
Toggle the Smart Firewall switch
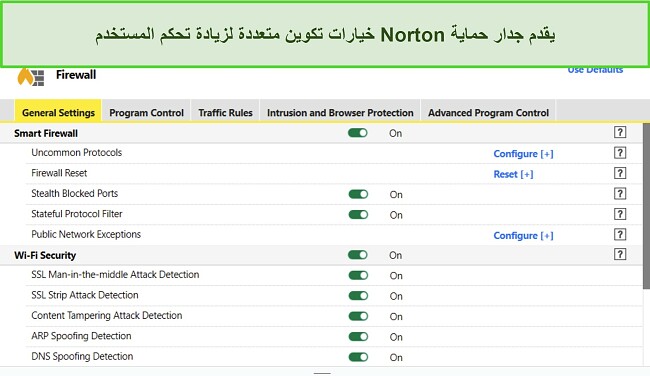[x=358, y=133]
